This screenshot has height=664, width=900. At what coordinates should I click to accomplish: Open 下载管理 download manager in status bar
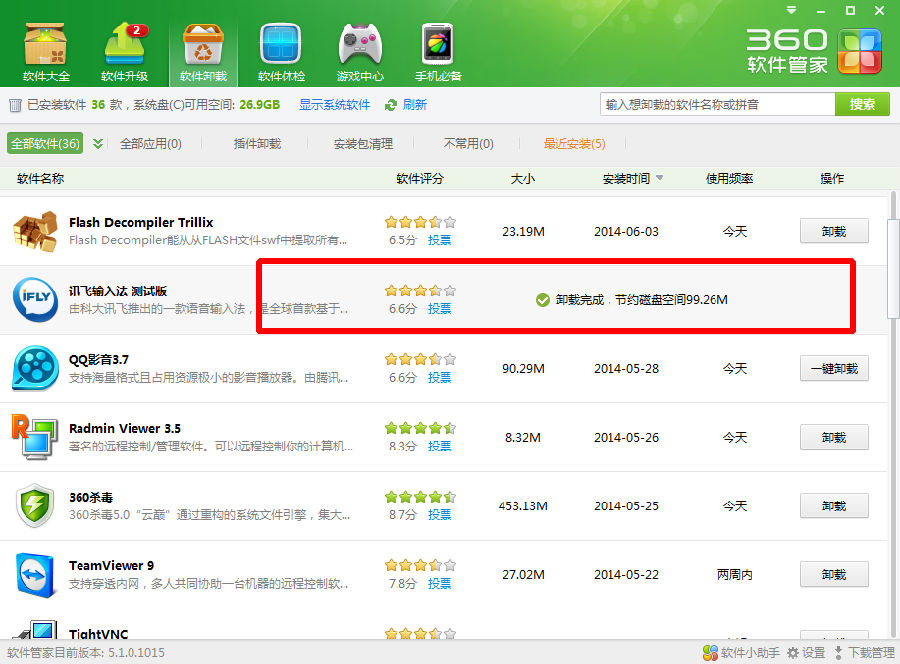click(864, 653)
